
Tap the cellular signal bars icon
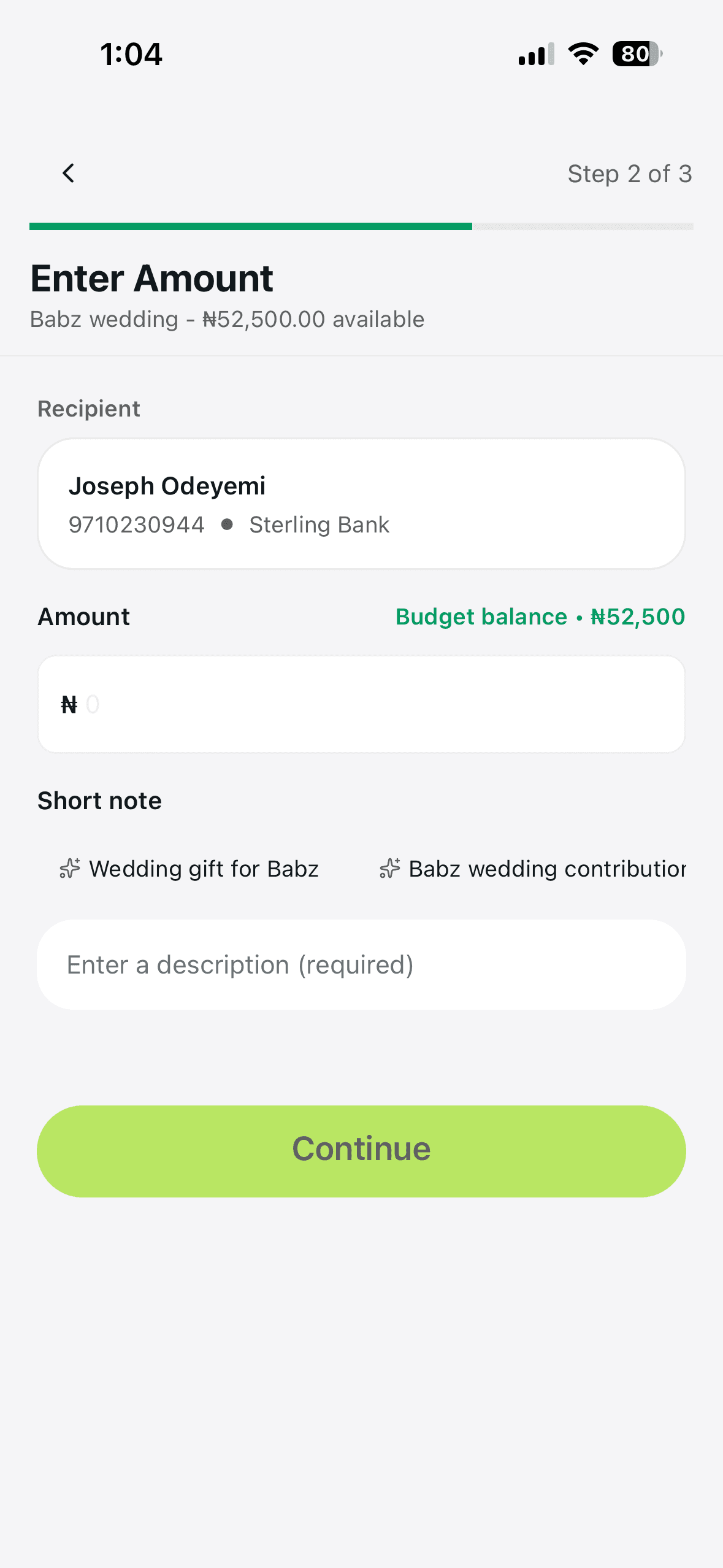pos(536,55)
